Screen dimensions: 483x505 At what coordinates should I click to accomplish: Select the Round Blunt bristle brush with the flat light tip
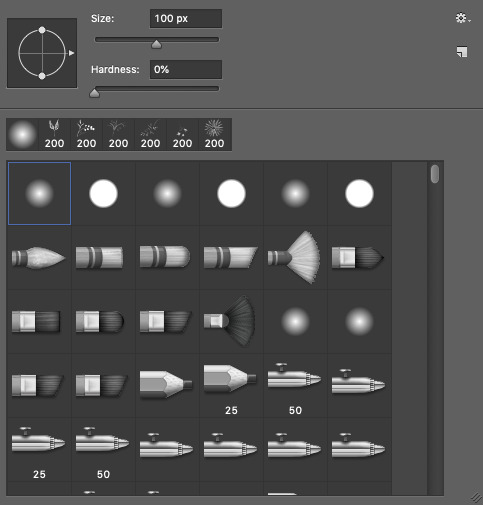pos(103,257)
